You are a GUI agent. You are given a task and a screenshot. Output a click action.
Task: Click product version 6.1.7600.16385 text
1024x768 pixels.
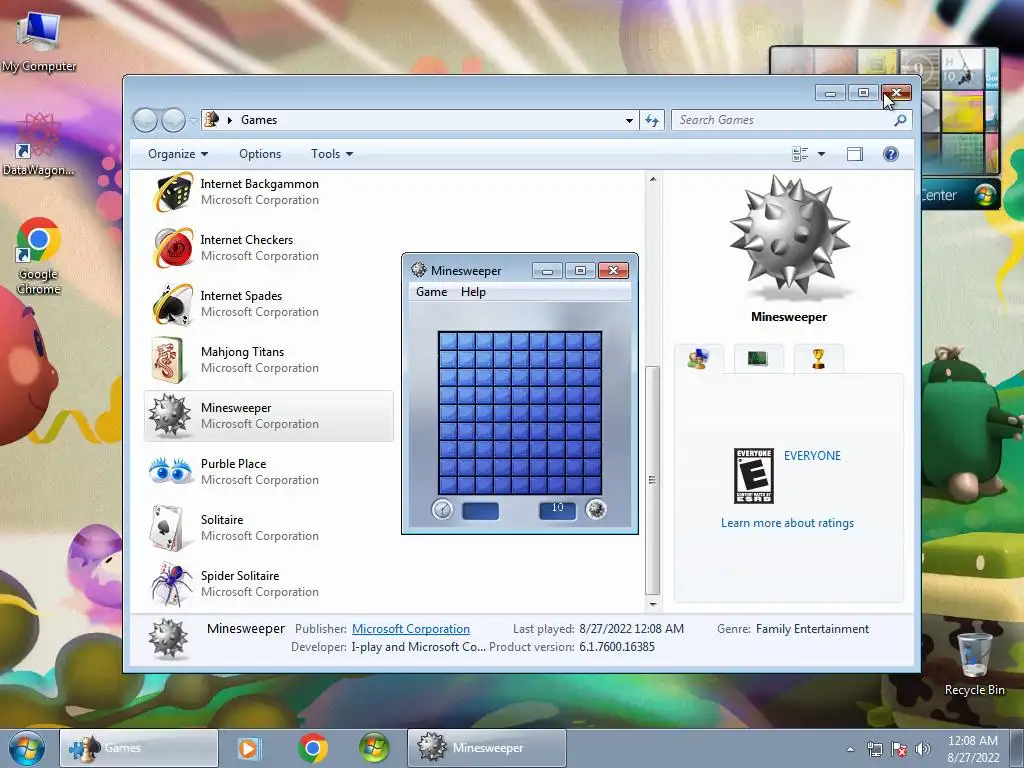pyautogui.click(x=616, y=647)
